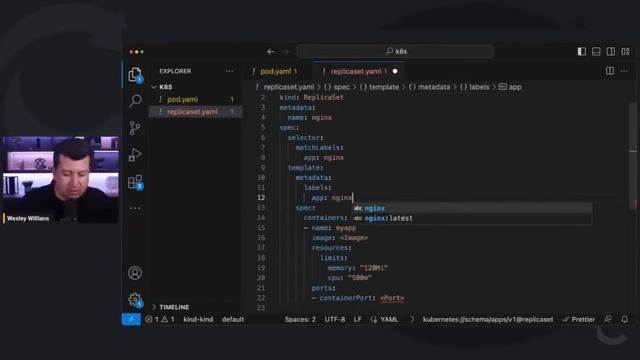Viewport: 640px width, 360px height.
Task: Open the Search view icon
Action: pyautogui.click(x=135, y=100)
